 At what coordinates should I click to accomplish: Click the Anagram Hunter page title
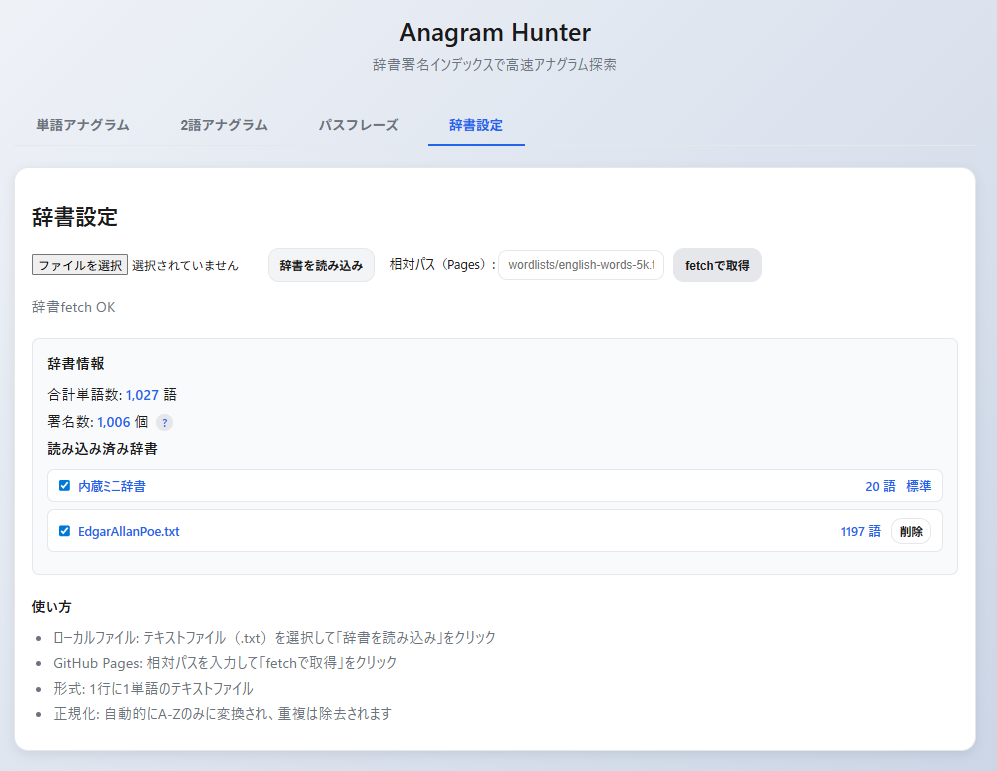[x=495, y=32]
